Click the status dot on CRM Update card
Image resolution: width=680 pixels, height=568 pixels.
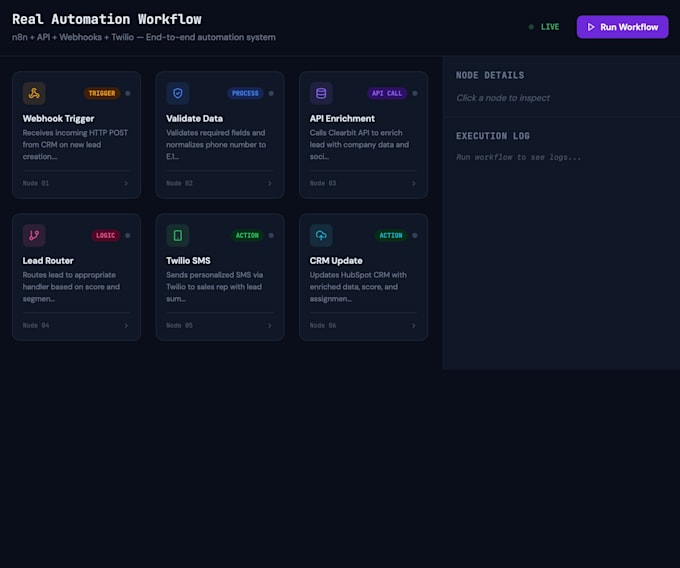415,235
